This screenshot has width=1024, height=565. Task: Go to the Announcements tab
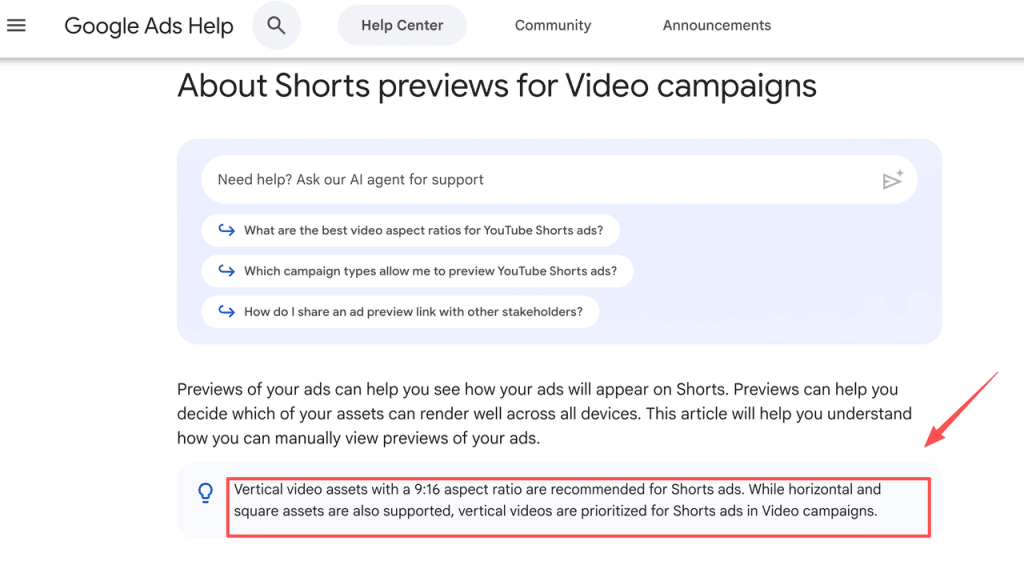[716, 25]
